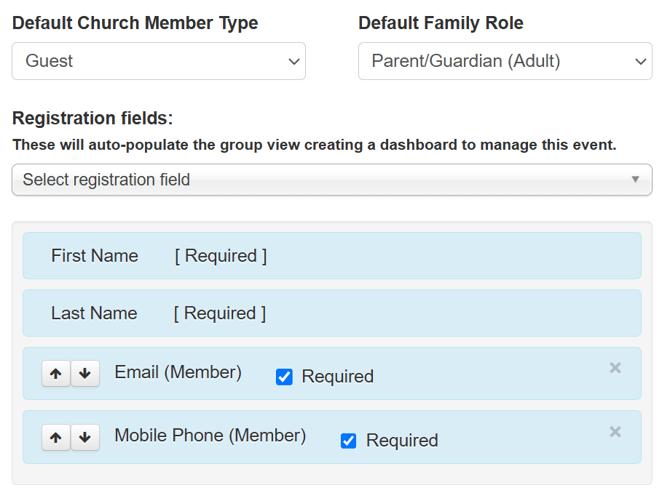Move Mobile Phone (Member) field up
This screenshot has height=493, width=670.
[x=56, y=437]
